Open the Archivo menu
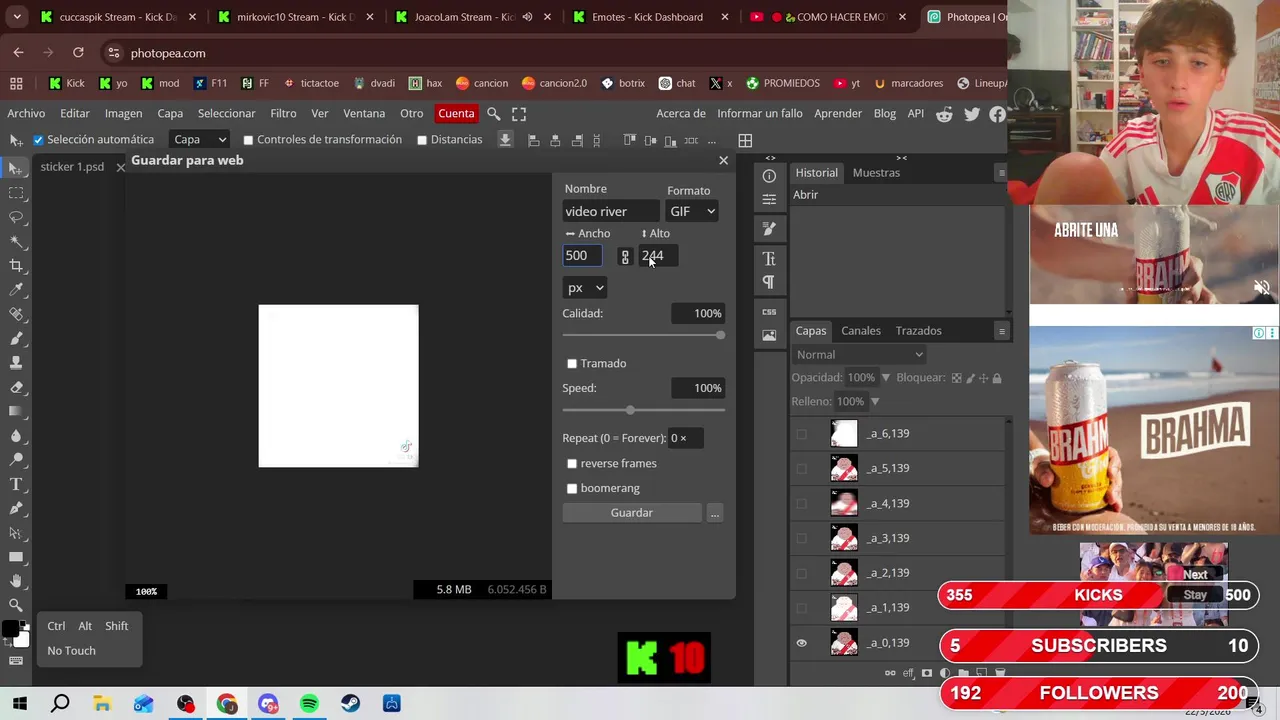The image size is (1280, 720). [26, 114]
